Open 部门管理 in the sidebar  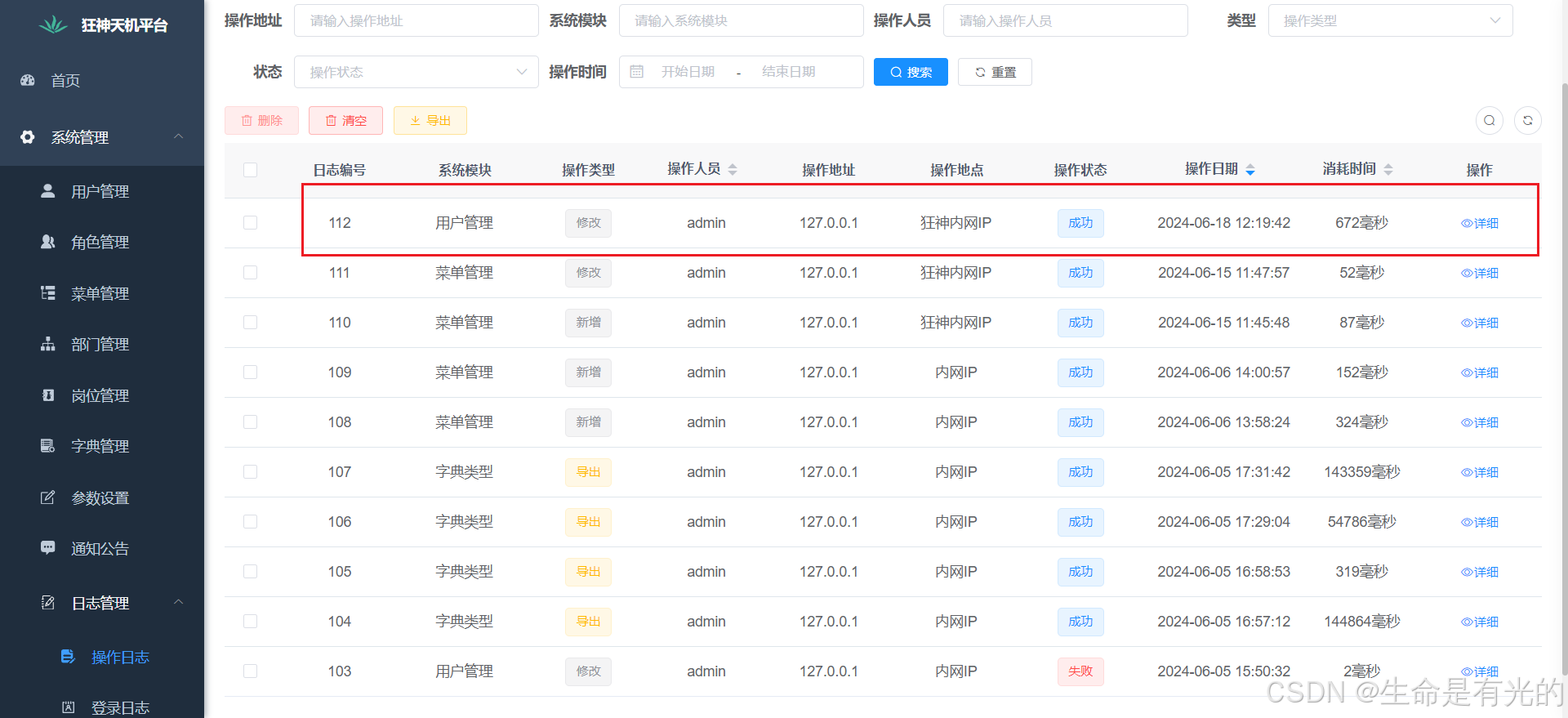pyautogui.click(x=102, y=344)
